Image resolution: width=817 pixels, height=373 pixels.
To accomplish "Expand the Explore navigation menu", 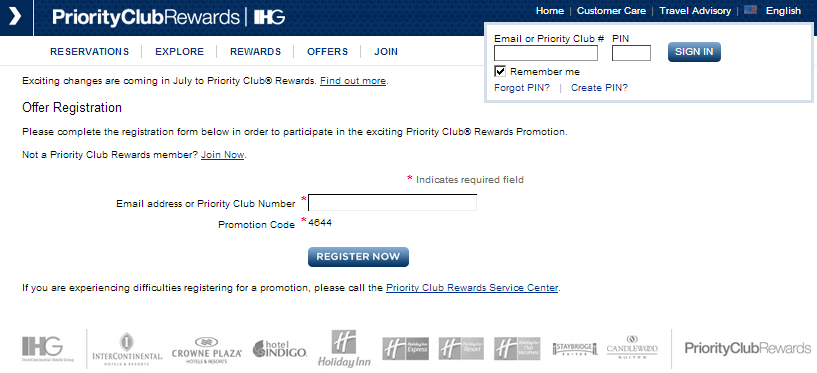I will coord(179,52).
